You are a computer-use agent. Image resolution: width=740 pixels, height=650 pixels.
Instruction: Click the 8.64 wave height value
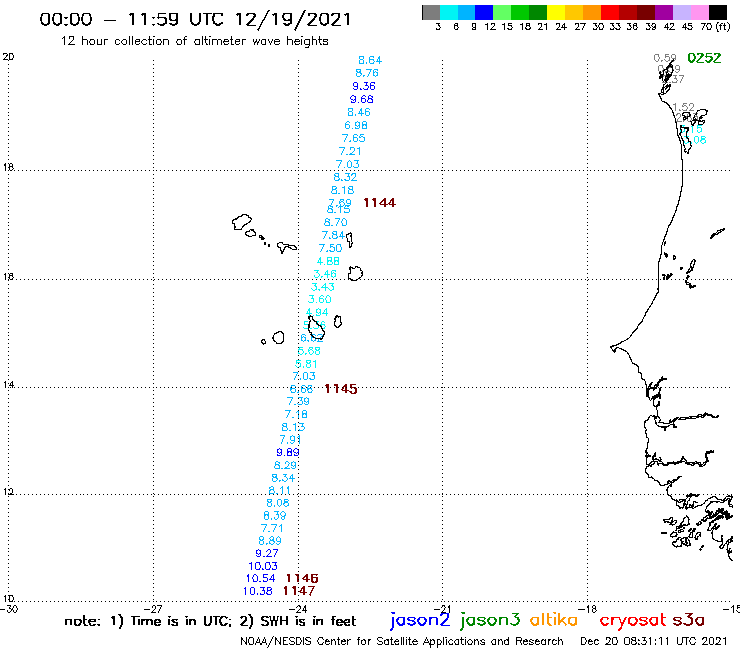coord(370,60)
